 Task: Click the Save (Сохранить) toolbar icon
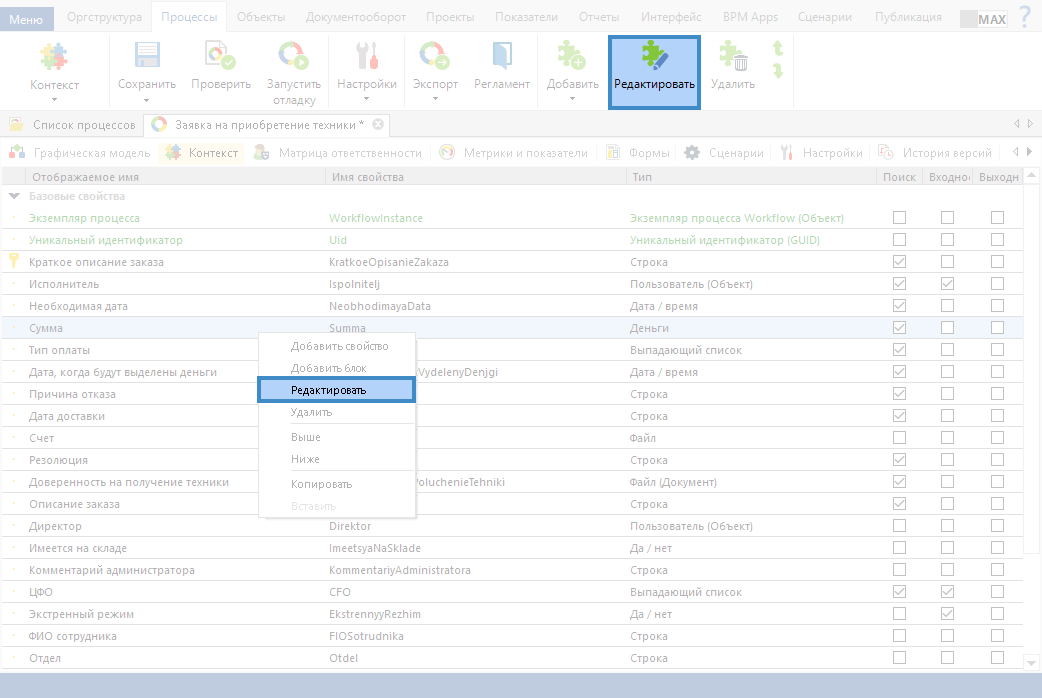click(x=147, y=56)
